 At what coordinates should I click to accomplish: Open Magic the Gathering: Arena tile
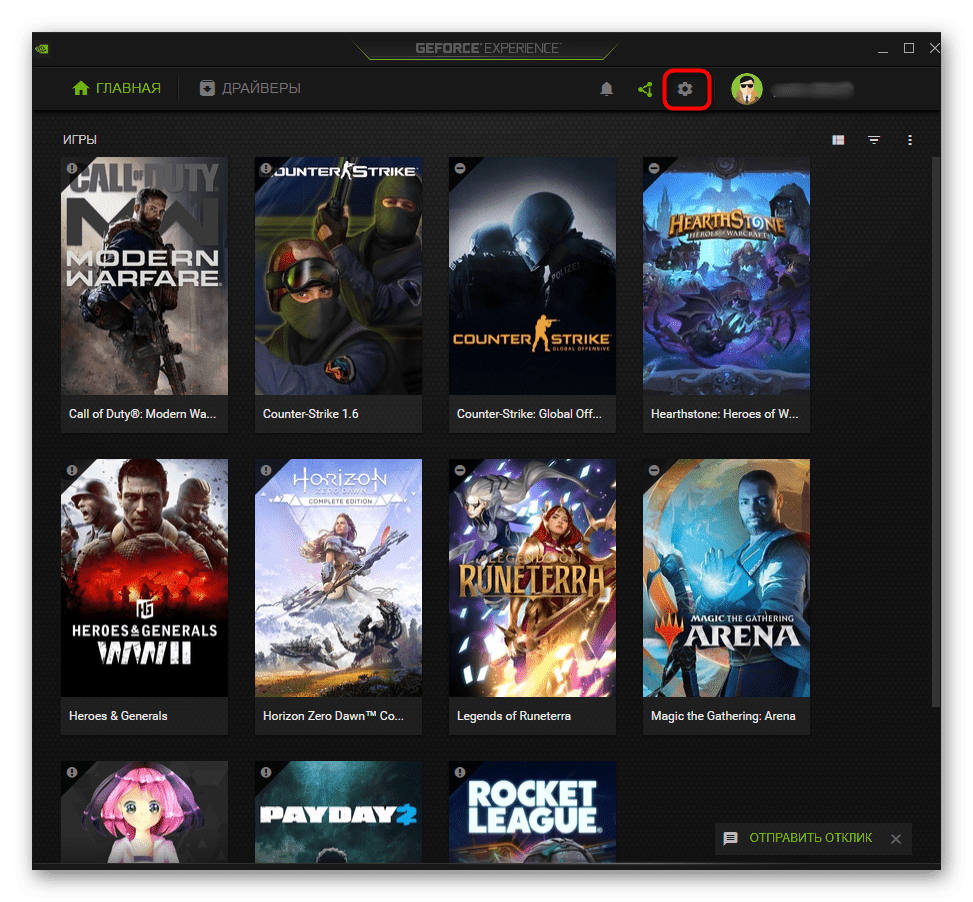coord(726,580)
